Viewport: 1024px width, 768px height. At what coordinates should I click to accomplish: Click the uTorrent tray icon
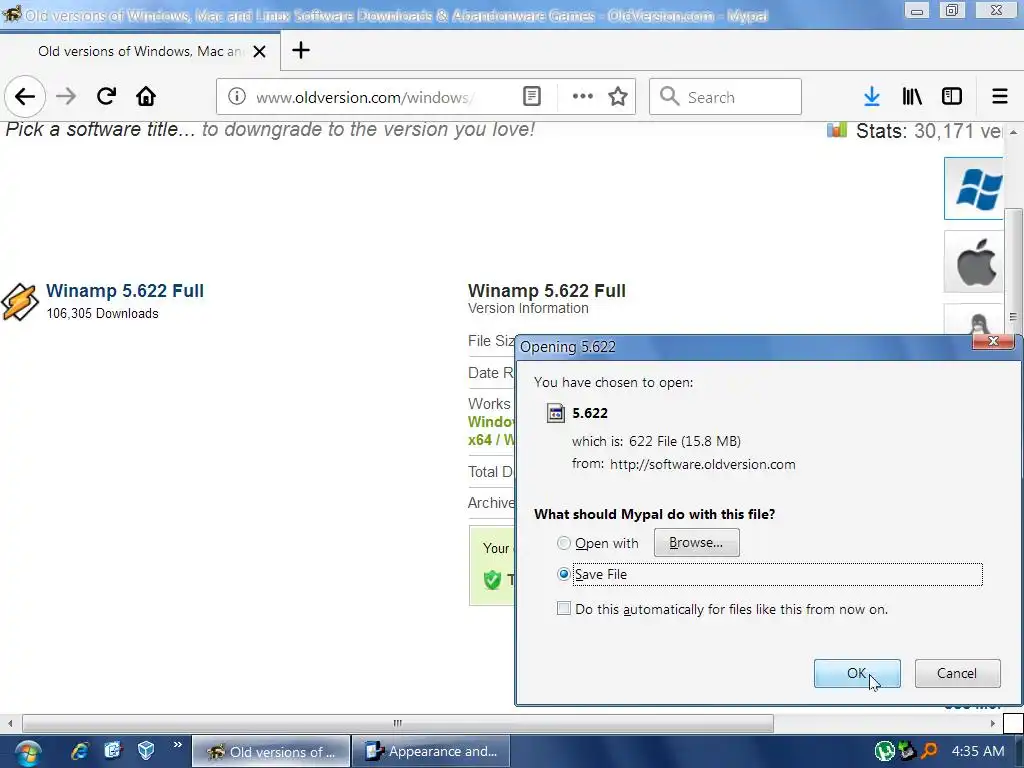[x=884, y=751]
